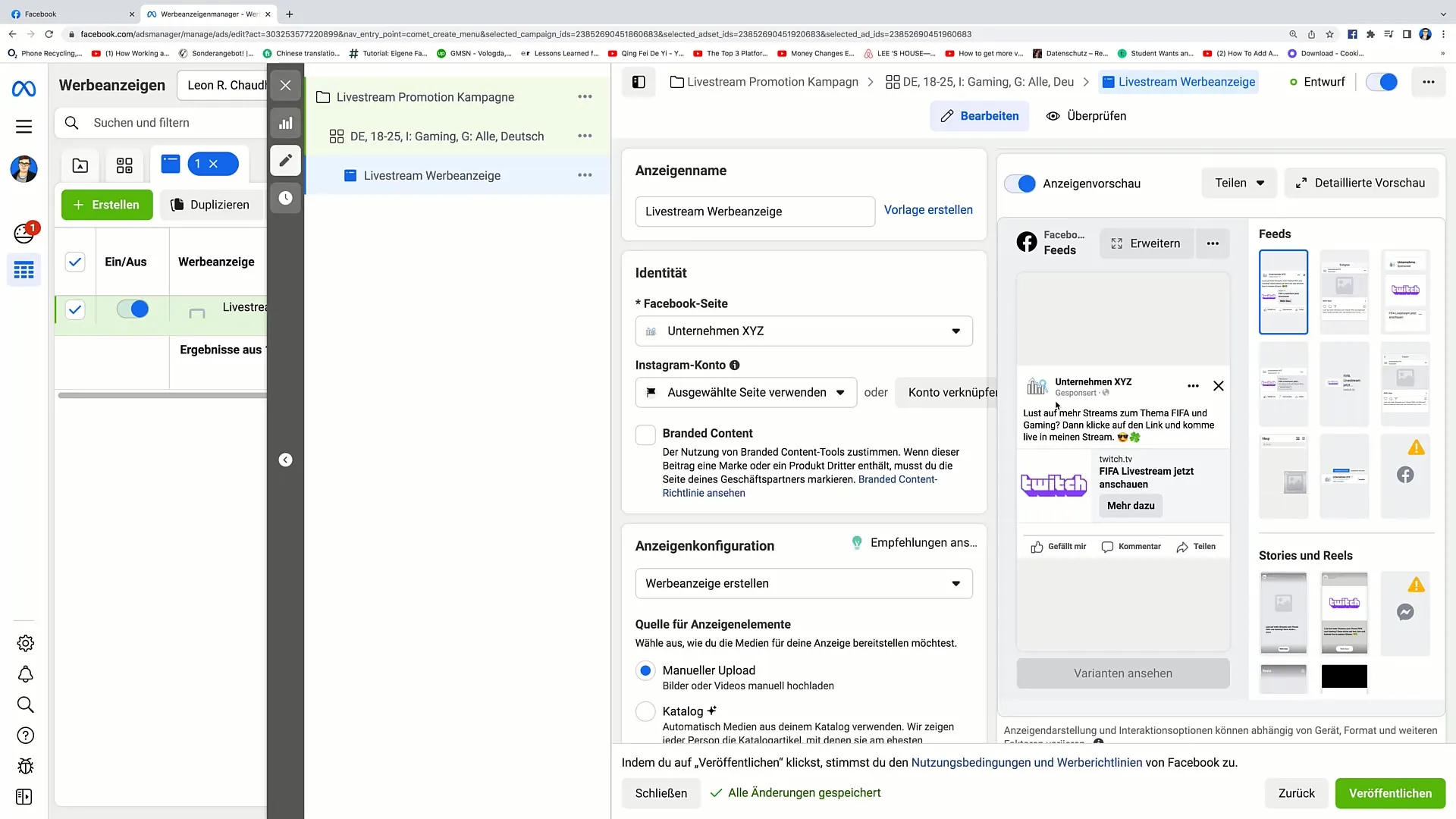Open the Ausgewählte Seite verwenden dropdown

(746, 392)
